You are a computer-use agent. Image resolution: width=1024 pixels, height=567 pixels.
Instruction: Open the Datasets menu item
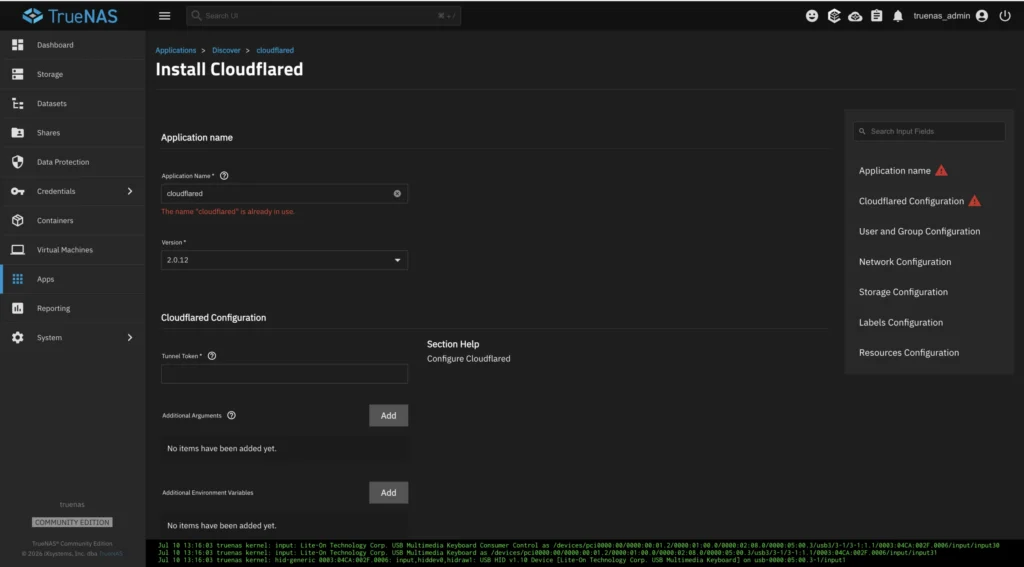tap(72, 103)
